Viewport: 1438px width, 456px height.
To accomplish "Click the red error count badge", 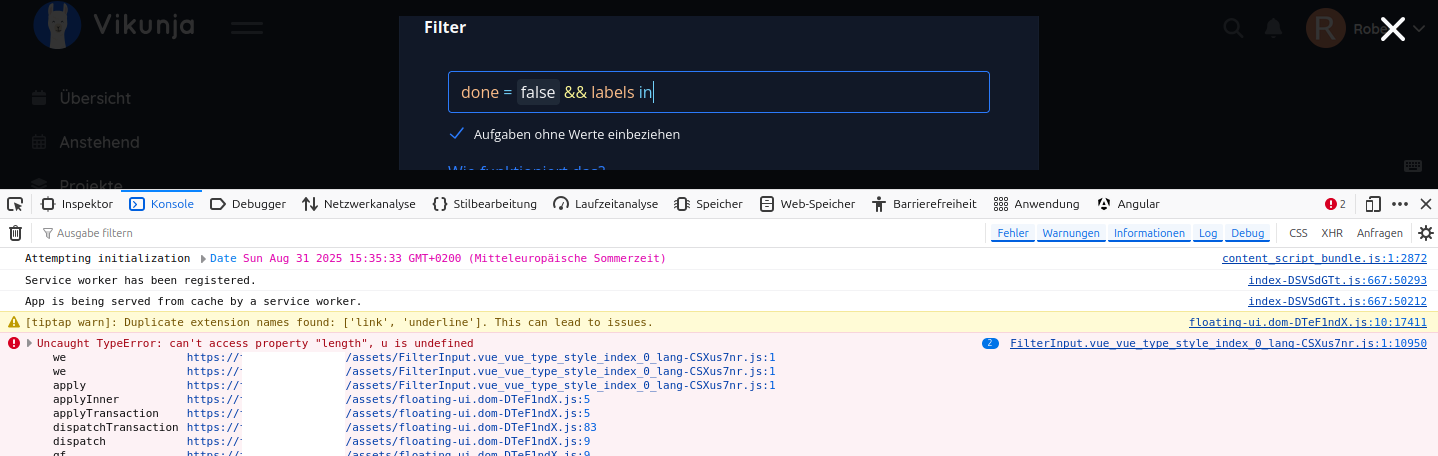I will tap(1335, 204).
